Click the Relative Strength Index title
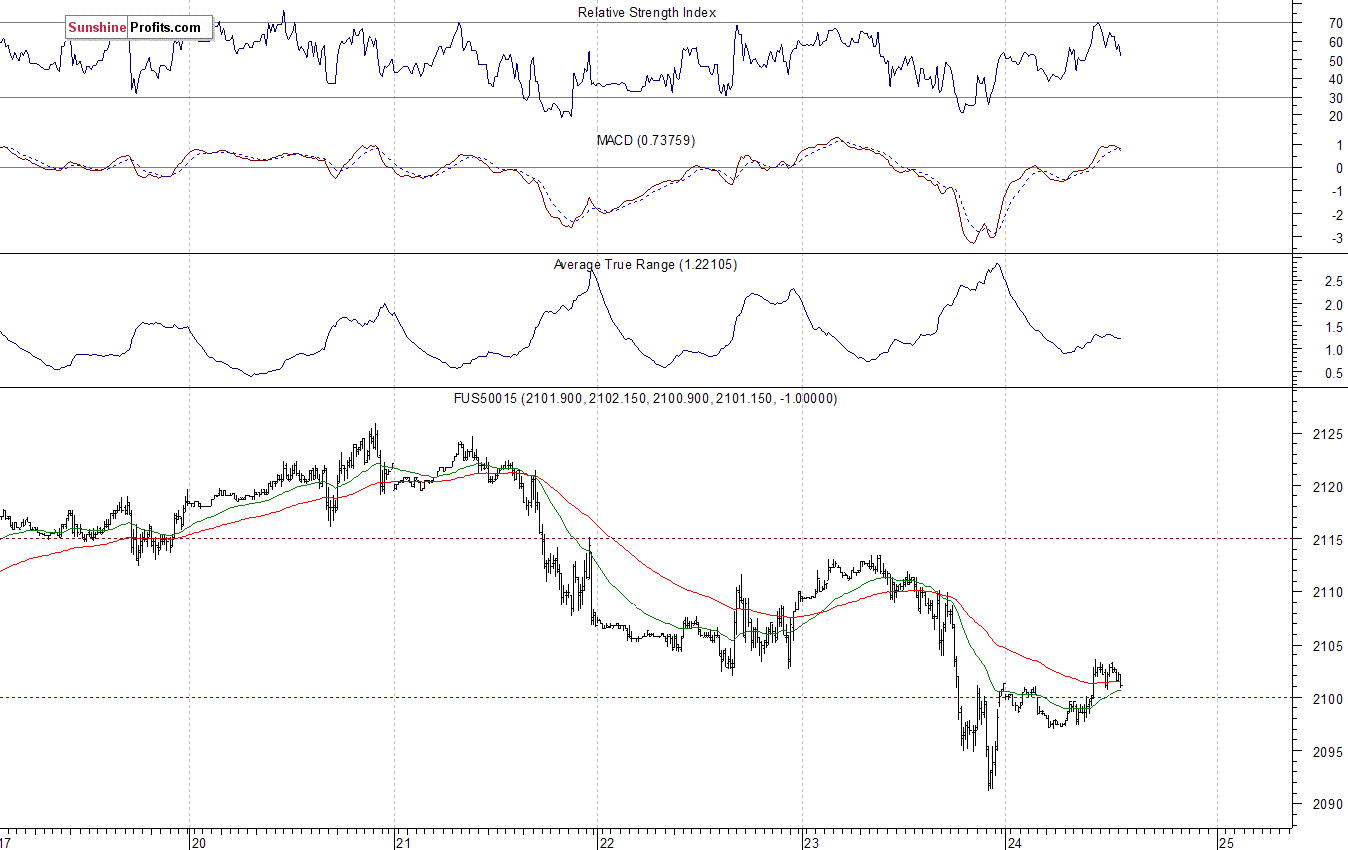The height and width of the screenshot is (850, 1348). click(x=647, y=13)
